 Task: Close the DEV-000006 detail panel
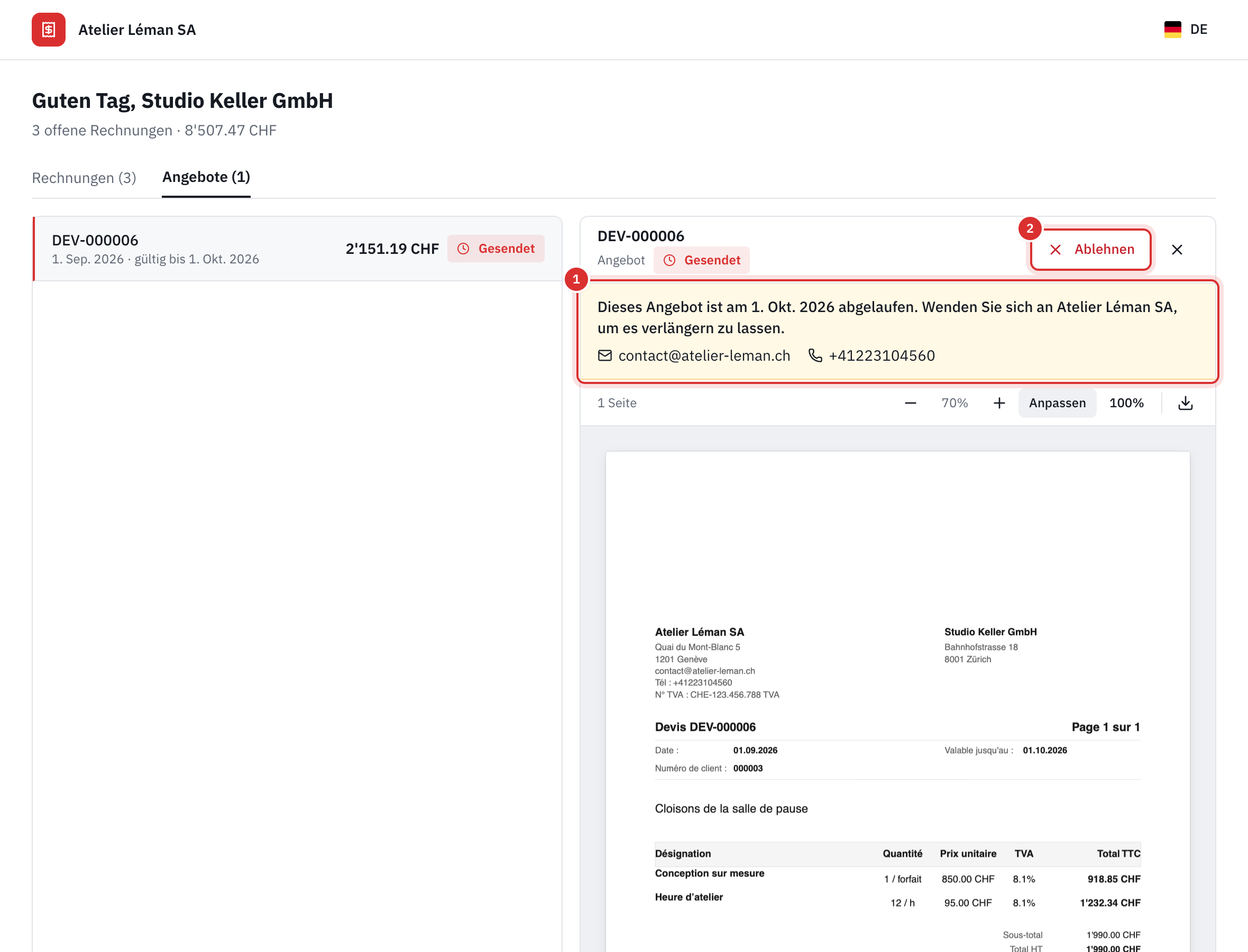1177,249
